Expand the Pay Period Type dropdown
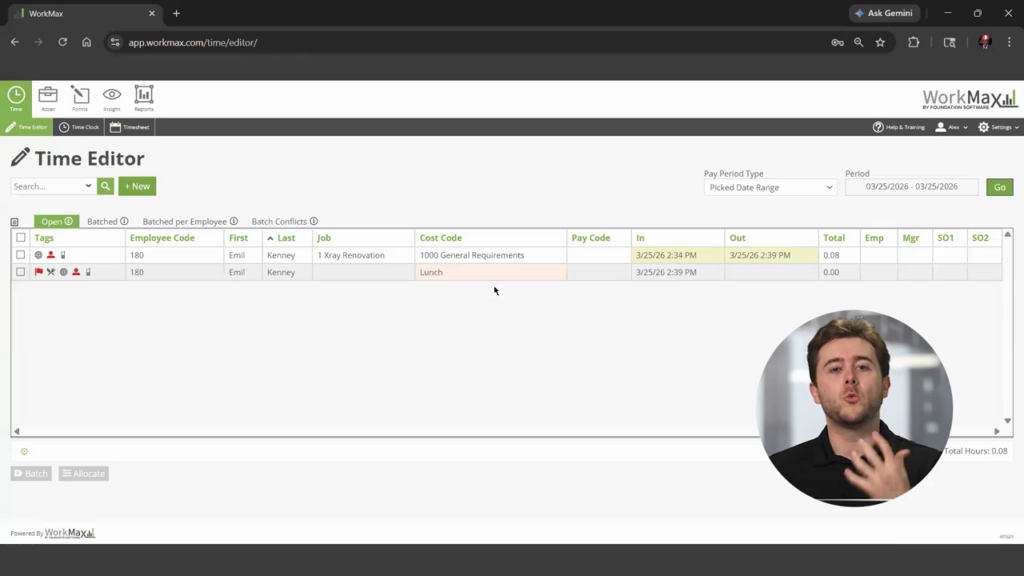 pos(769,187)
